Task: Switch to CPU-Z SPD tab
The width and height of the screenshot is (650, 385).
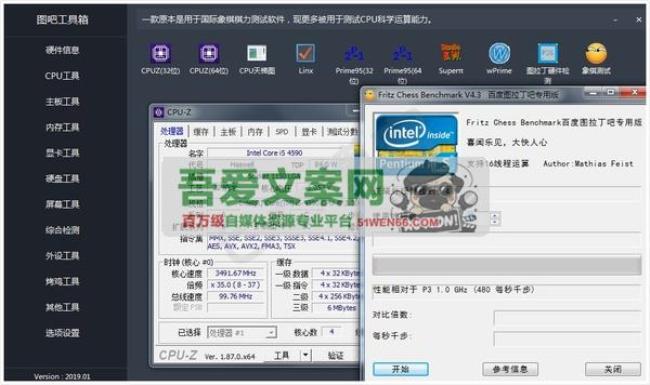Action: tap(282, 132)
